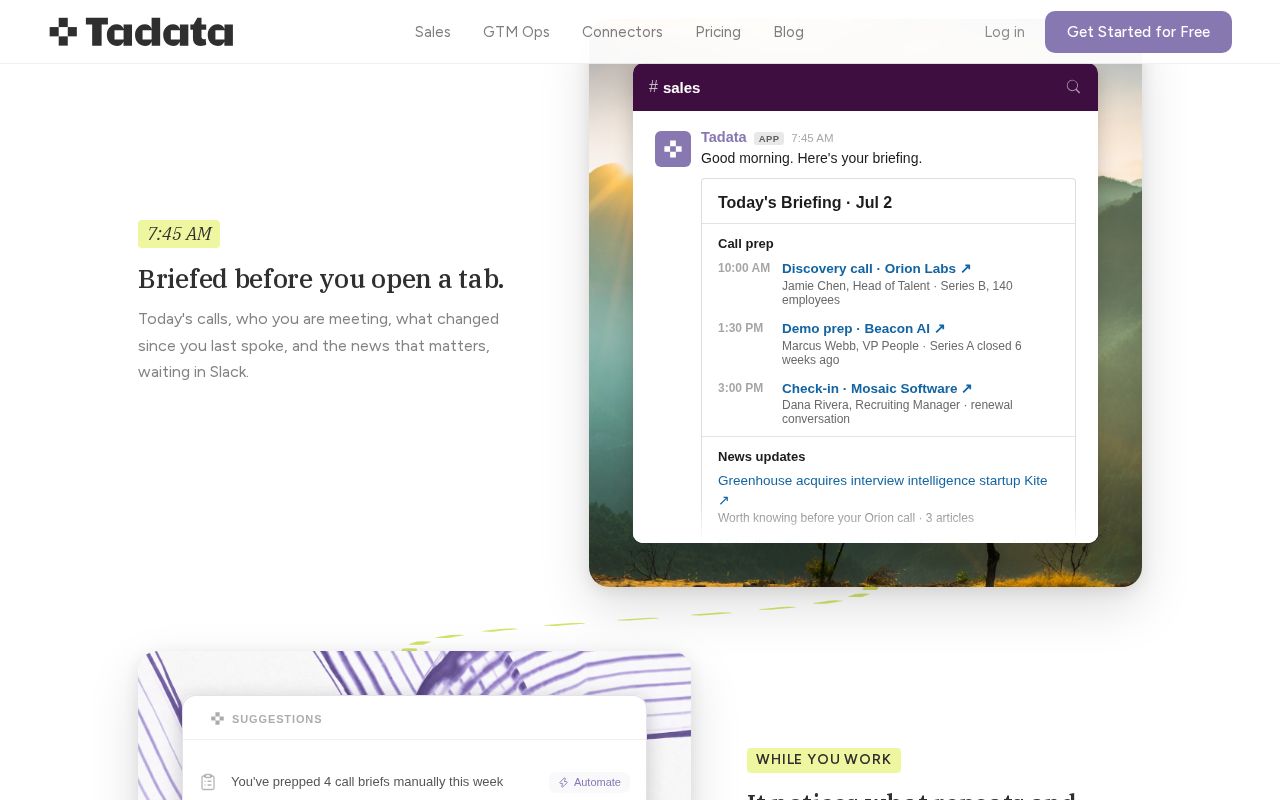
Task: Open the GTM Ops menu item
Action: pos(516,32)
